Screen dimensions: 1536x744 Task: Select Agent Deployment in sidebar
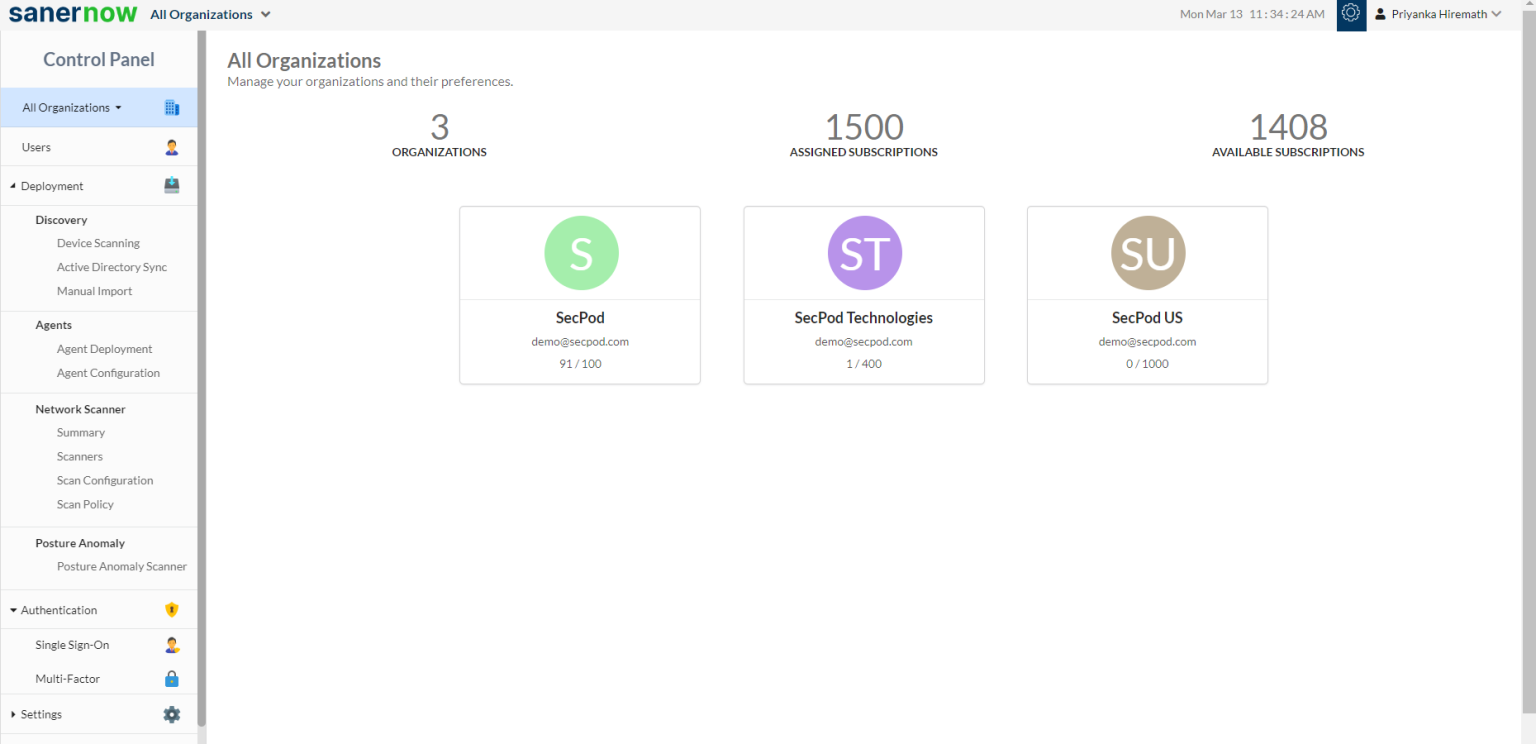tap(104, 349)
